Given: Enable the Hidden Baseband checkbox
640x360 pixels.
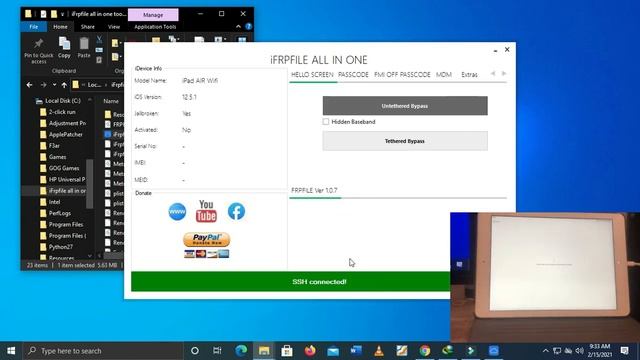Looking at the screenshot, I should pos(326,122).
